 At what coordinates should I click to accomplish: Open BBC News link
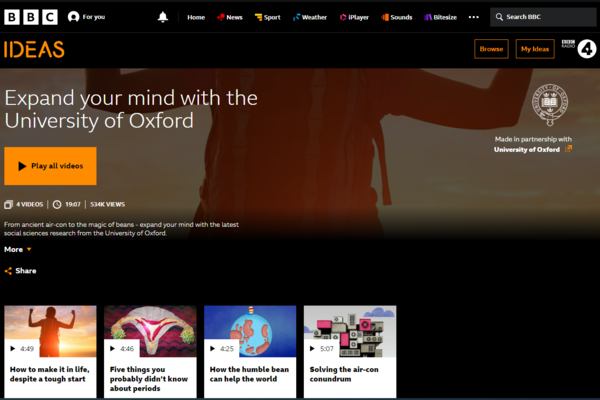coord(230,17)
